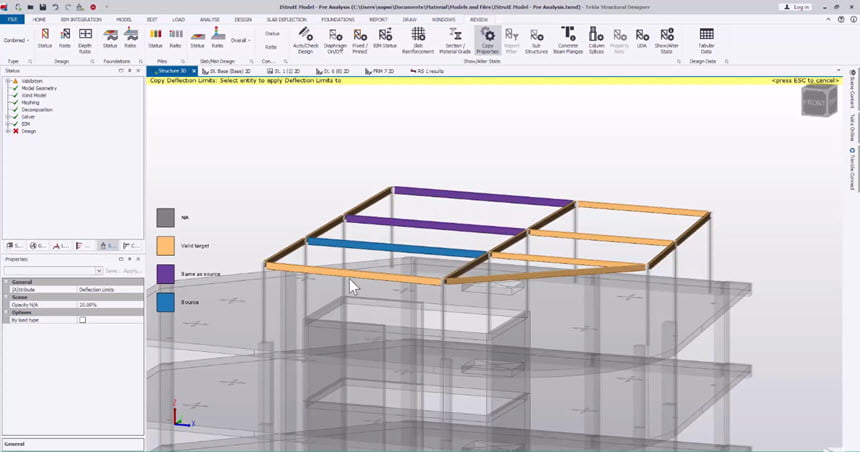Screen dimensions: 860x452
Task: Expand the Design tree node
Action: [8, 131]
